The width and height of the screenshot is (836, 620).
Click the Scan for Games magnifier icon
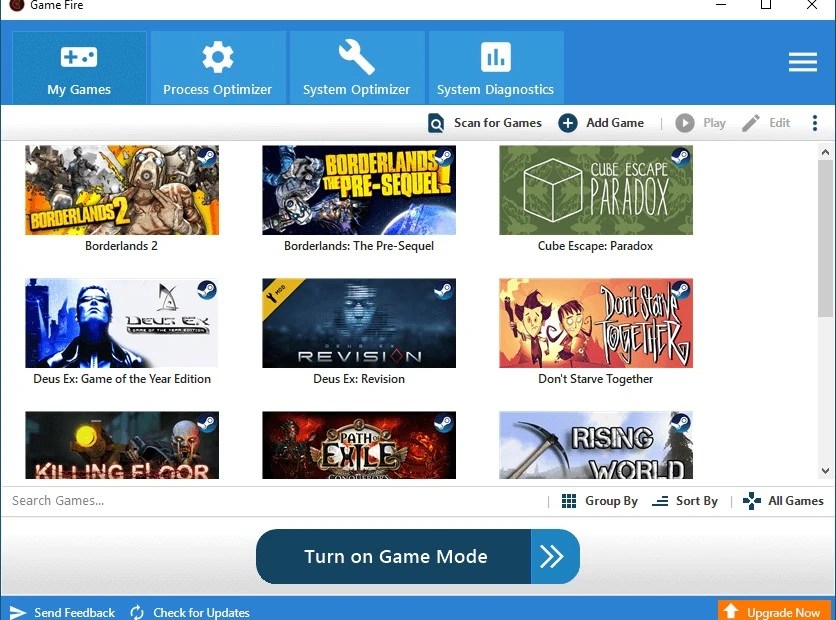(436, 122)
